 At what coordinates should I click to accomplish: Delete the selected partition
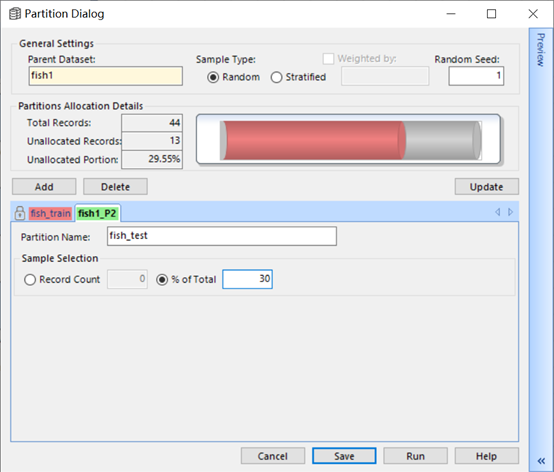116,187
